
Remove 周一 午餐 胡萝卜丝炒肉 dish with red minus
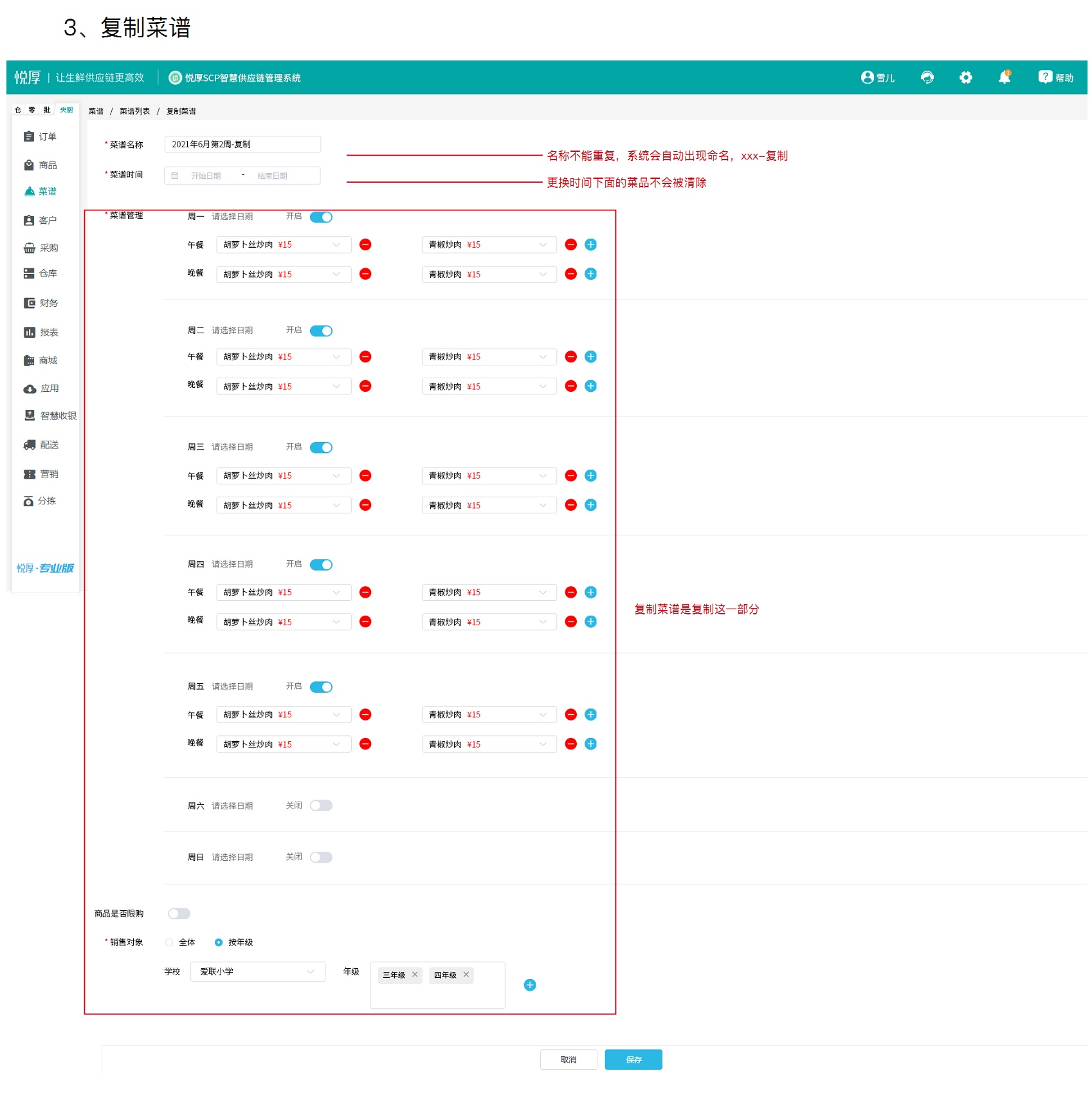pos(365,244)
